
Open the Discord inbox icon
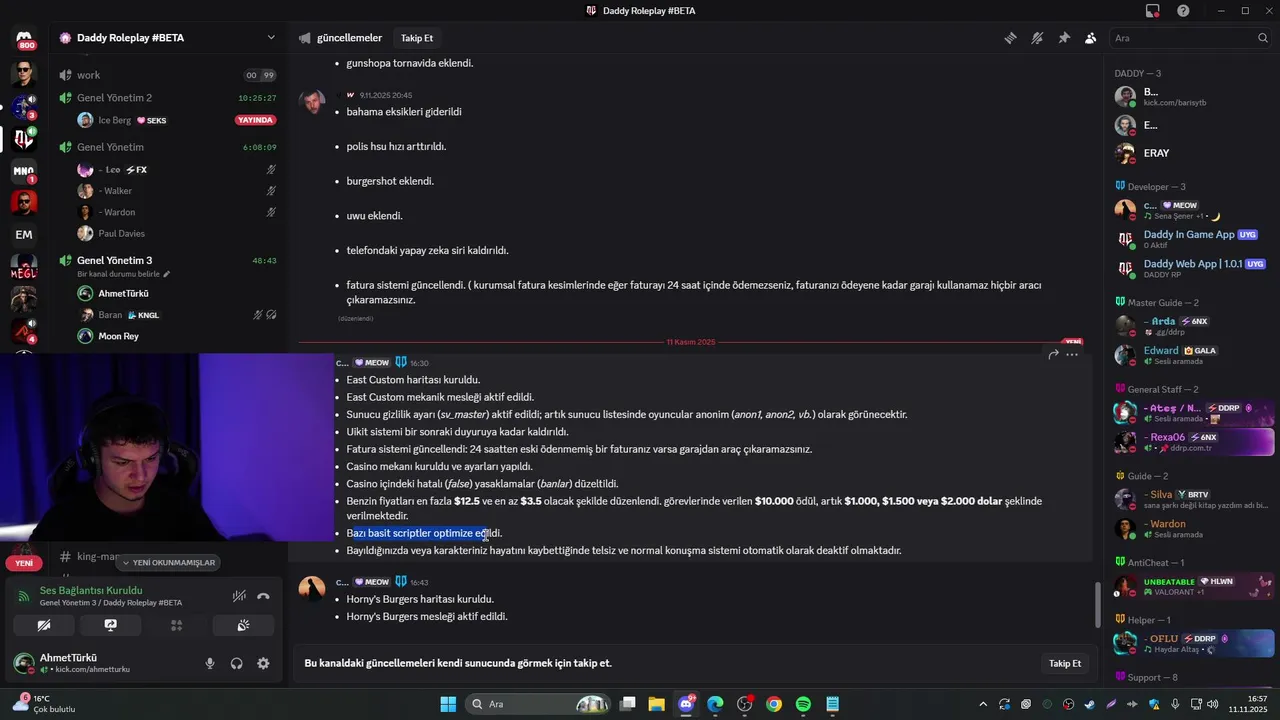(x=1153, y=11)
